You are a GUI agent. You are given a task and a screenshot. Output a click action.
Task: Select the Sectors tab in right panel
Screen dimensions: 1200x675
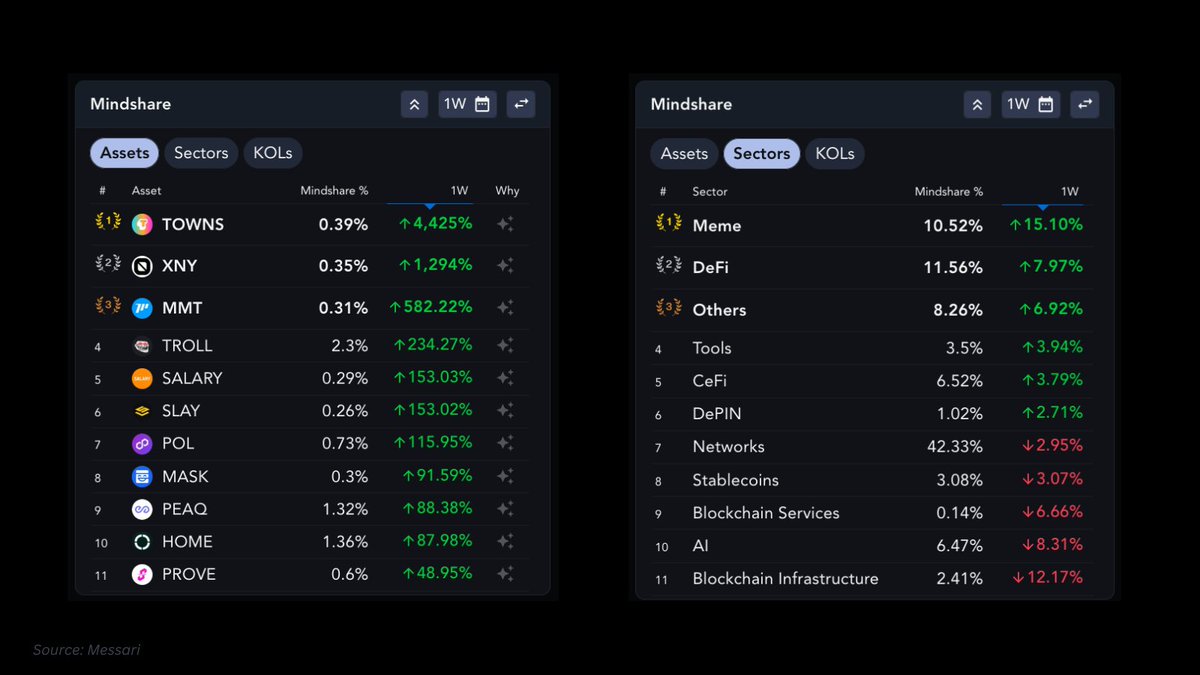pos(762,153)
